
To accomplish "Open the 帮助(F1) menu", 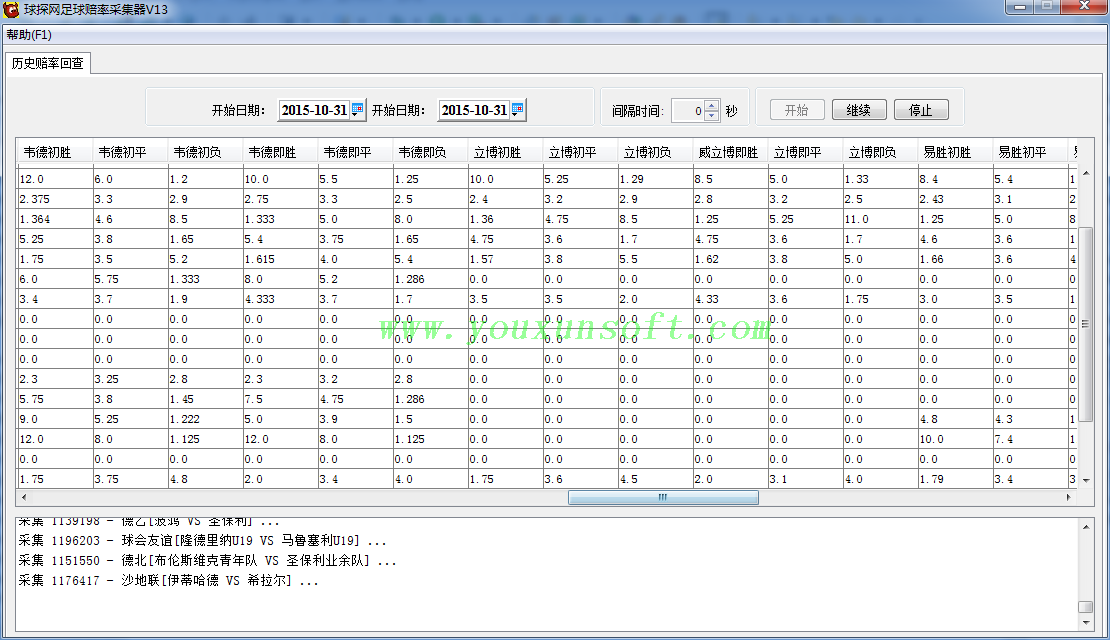I will coord(29,35).
